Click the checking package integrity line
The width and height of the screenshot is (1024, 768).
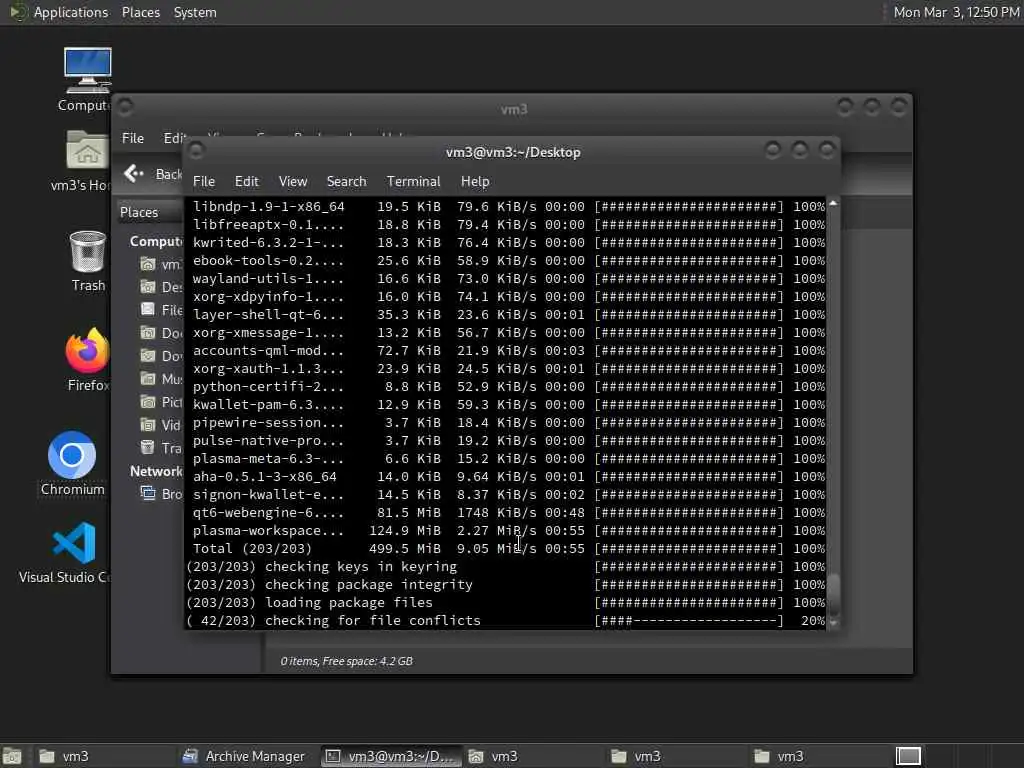click(x=508, y=584)
